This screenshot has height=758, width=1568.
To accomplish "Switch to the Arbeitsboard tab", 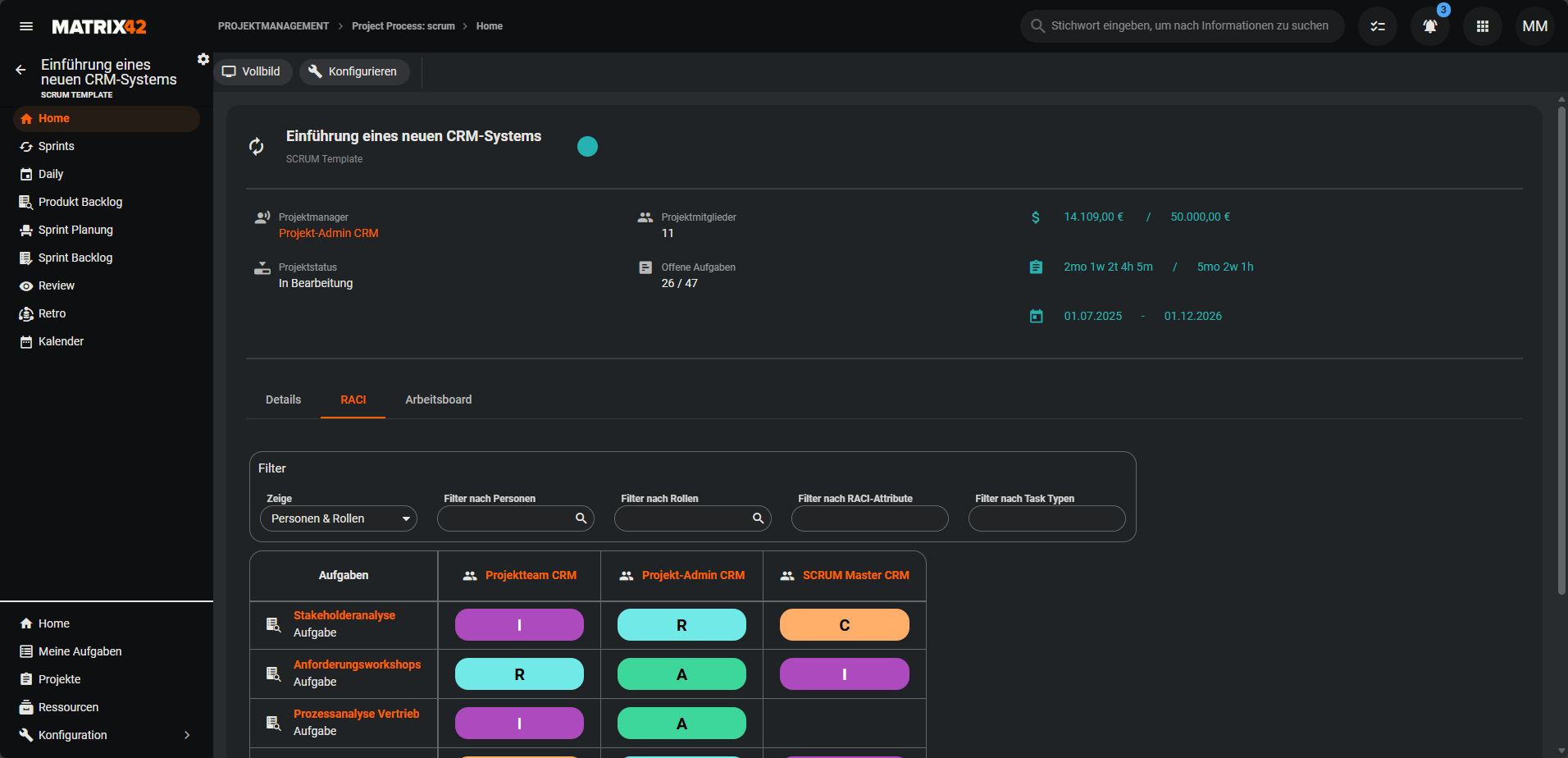I will coord(438,400).
